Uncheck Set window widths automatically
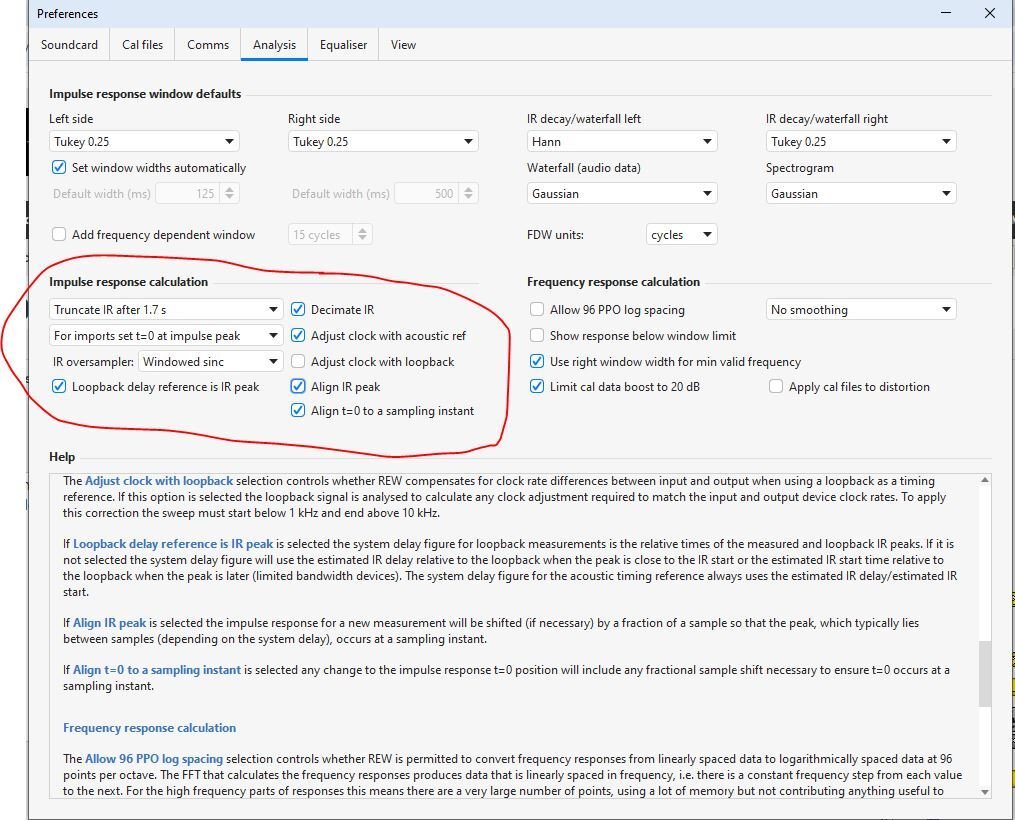 [59, 168]
